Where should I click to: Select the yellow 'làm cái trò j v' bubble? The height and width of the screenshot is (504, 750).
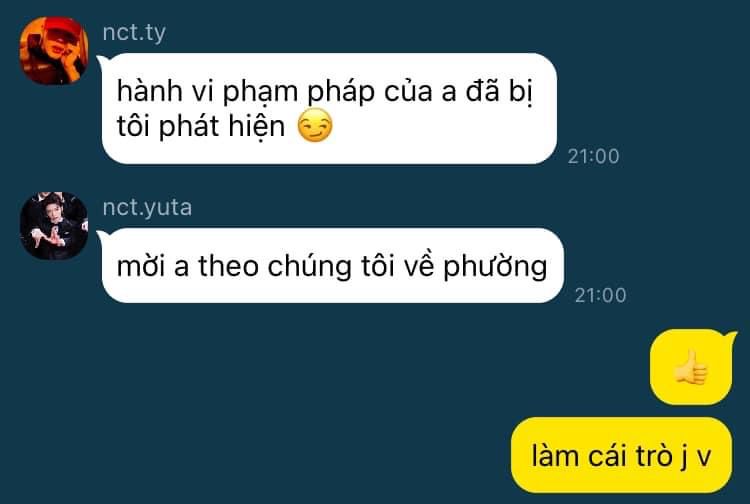point(621,455)
